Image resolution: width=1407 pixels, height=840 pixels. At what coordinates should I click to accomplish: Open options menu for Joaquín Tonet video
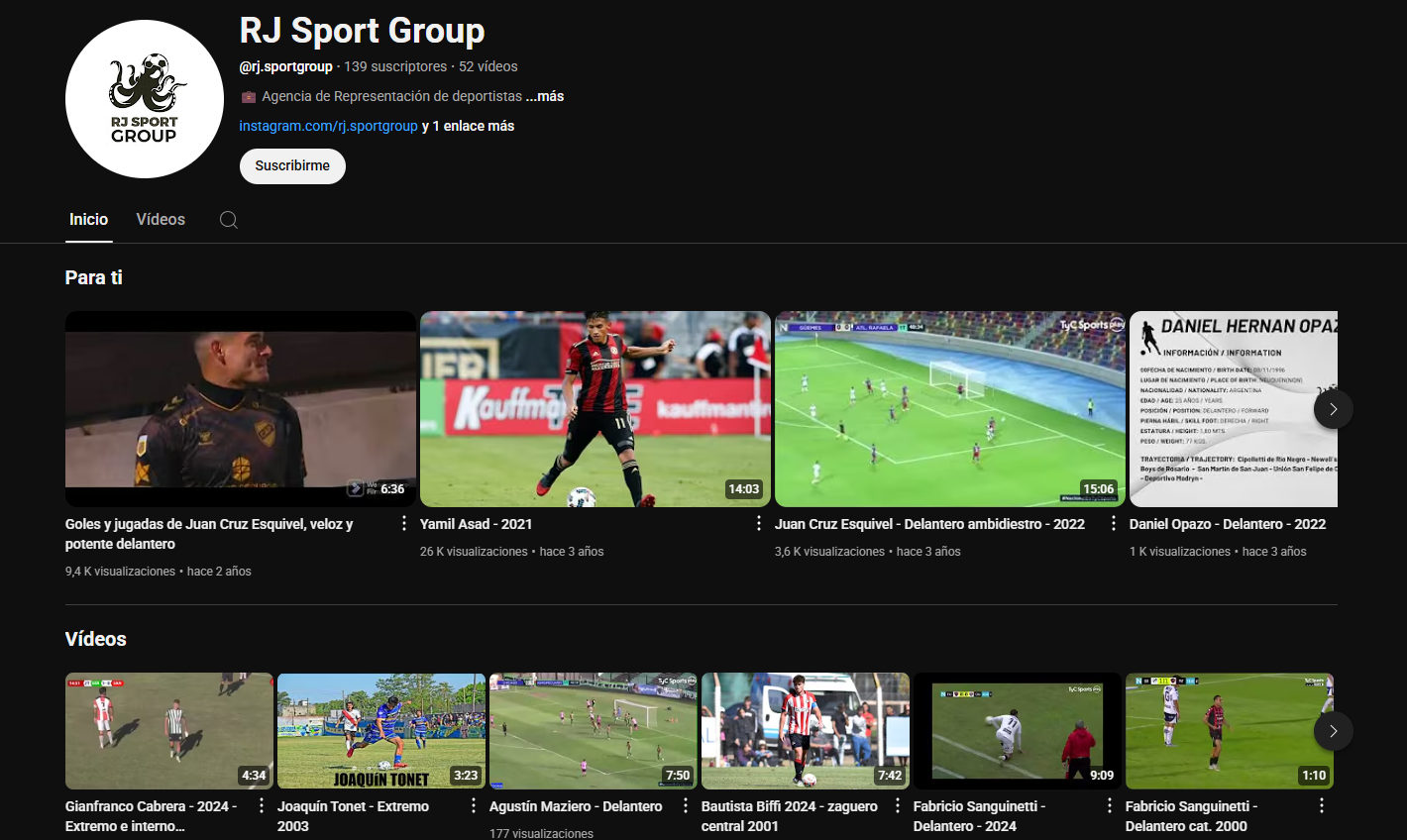(x=474, y=805)
